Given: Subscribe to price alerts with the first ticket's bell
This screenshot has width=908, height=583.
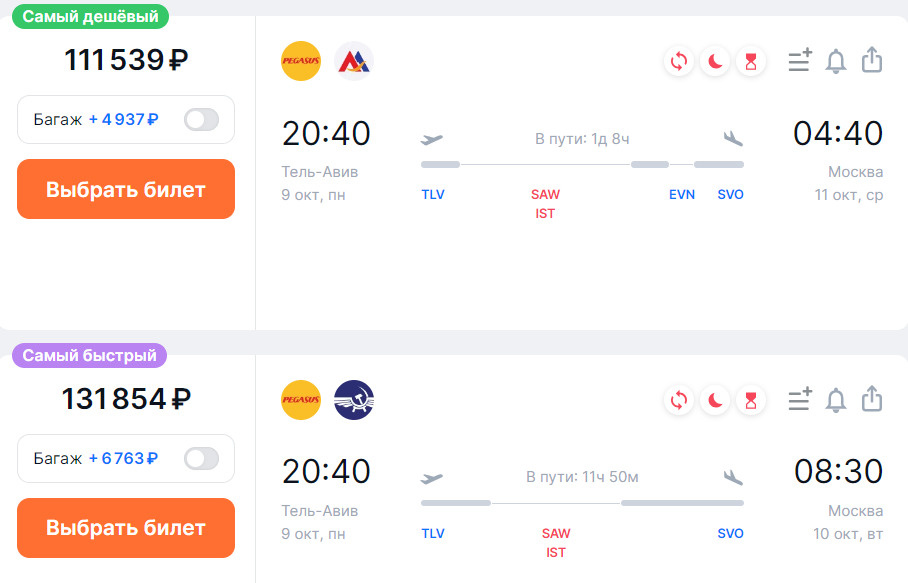Looking at the screenshot, I should click(836, 61).
